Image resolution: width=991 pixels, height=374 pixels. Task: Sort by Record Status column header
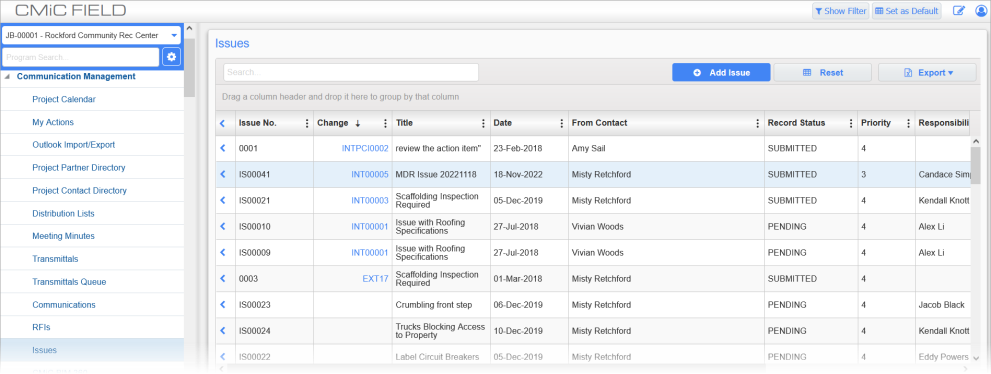(x=796, y=123)
